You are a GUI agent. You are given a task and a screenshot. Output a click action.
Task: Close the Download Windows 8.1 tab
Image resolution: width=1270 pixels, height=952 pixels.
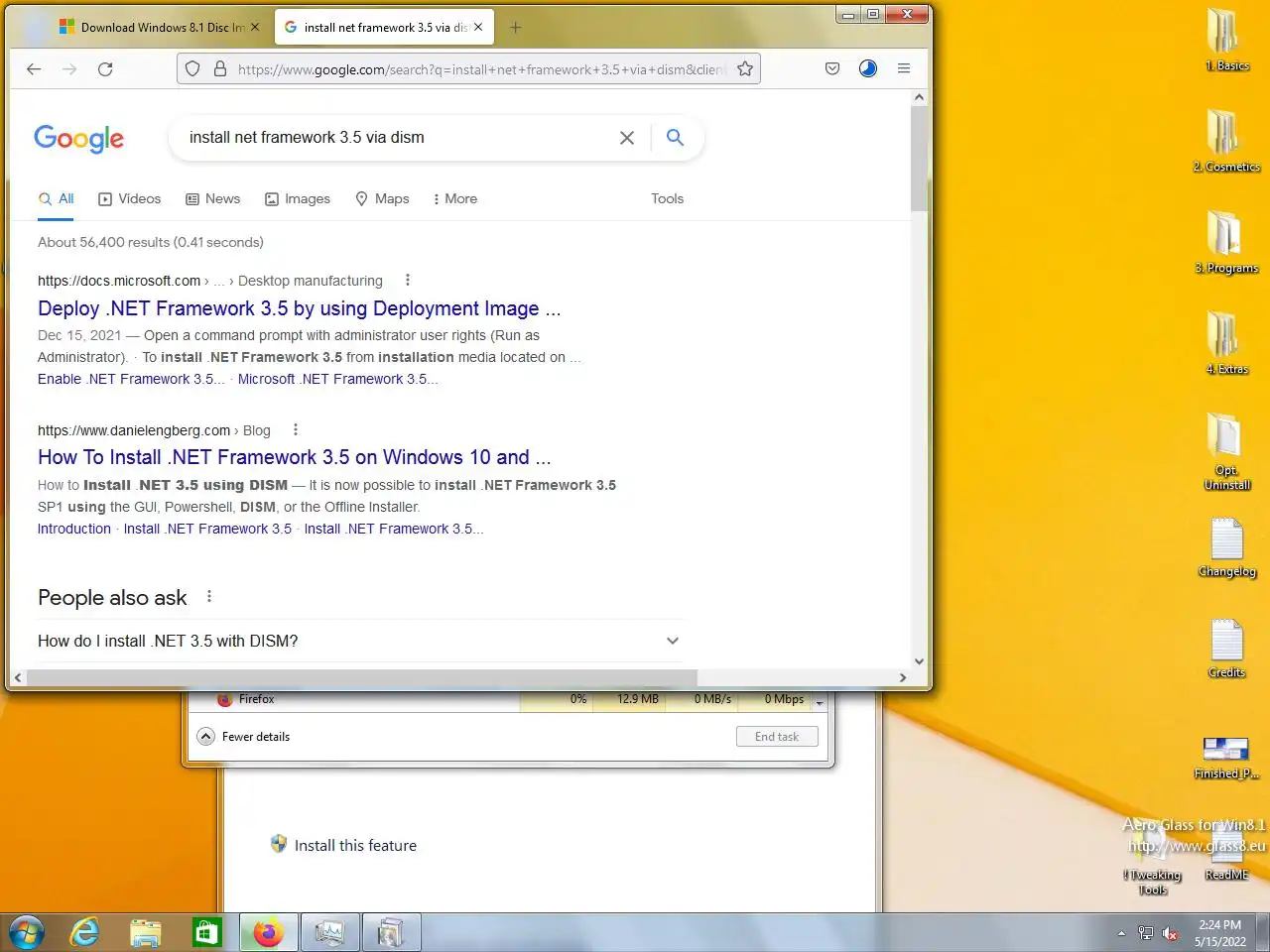click(x=255, y=27)
